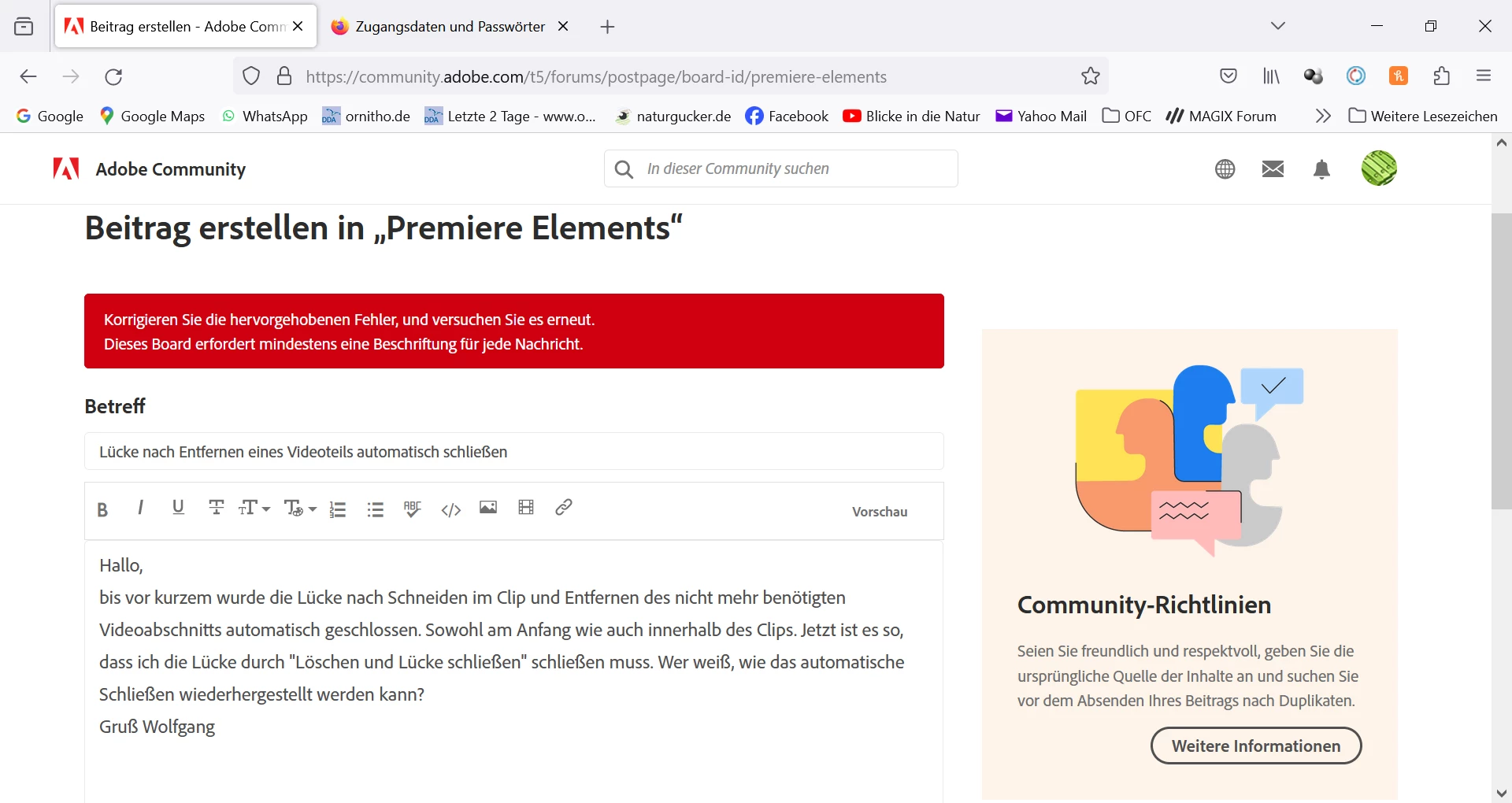This screenshot has width=1512, height=803.
Task: Switch to the Zugangsdaten und Passwörter tab
Action: [x=450, y=27]
